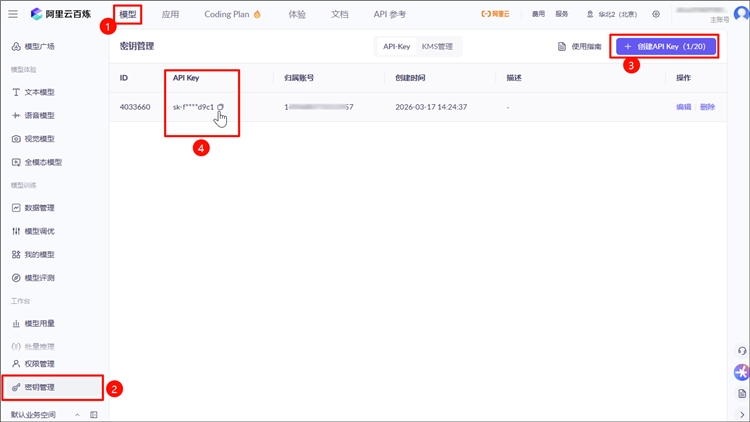Expand the right floating toolbar chevron
Screen dimensions: 750x422
pyautogui.click(x=742, y=414)
